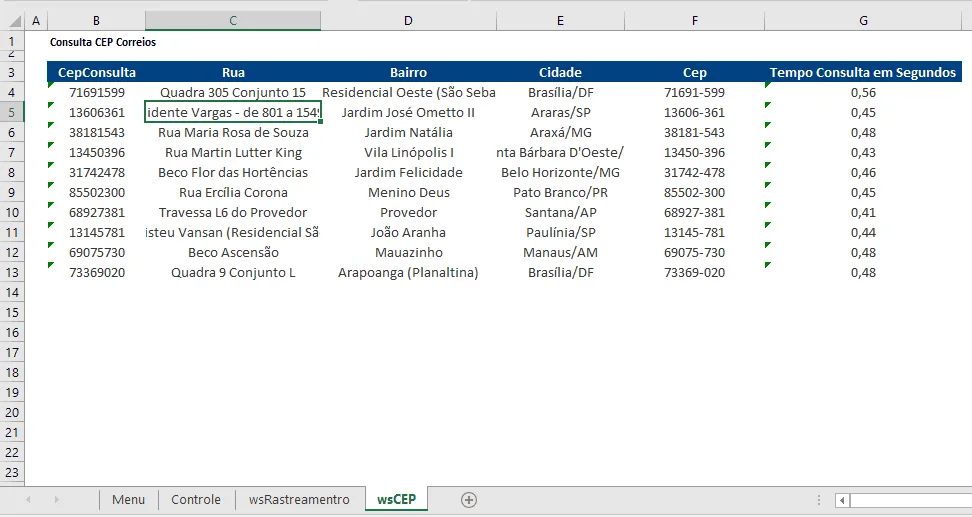Select column F header
The width and height of the screenshot is (972, 517).
pos(694,21)
